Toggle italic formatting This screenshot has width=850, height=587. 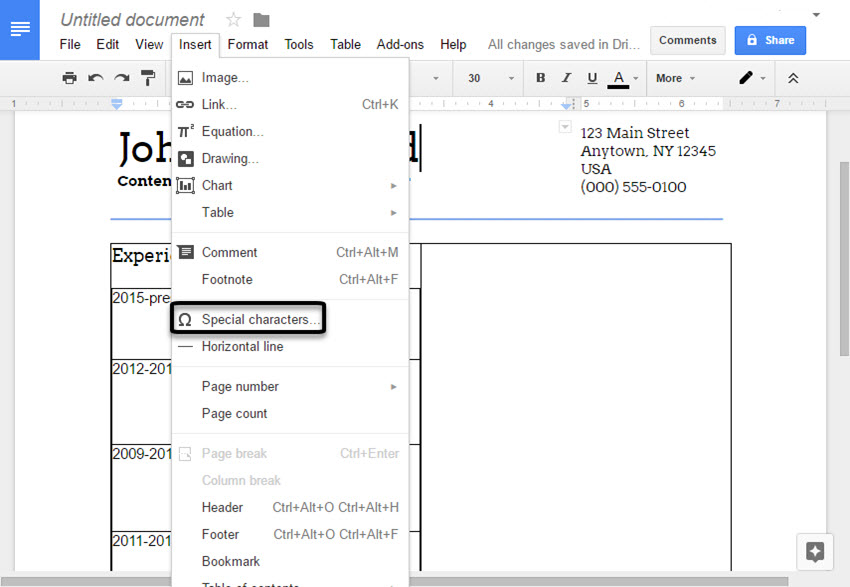pos(566,78)
